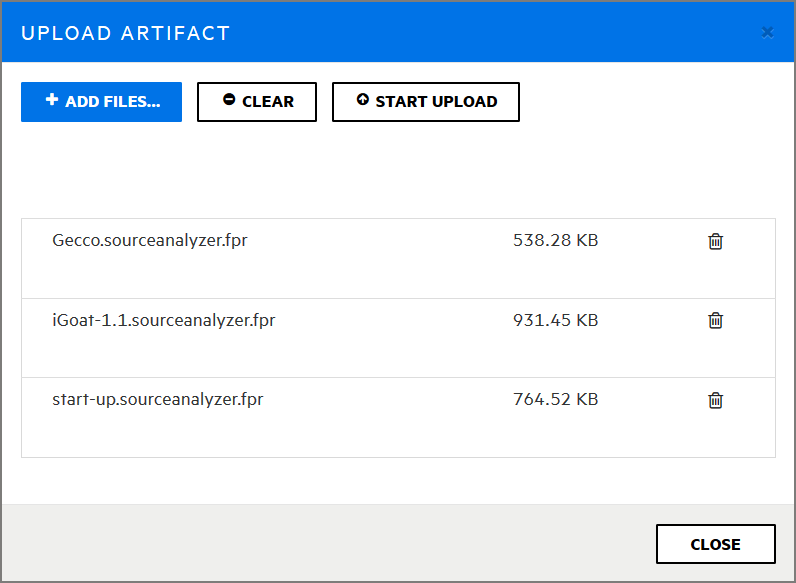Click the 931.45 KB file size
The height and width of the screenshot is (583, 796).
pyautogui.click(x=555, y=320)
